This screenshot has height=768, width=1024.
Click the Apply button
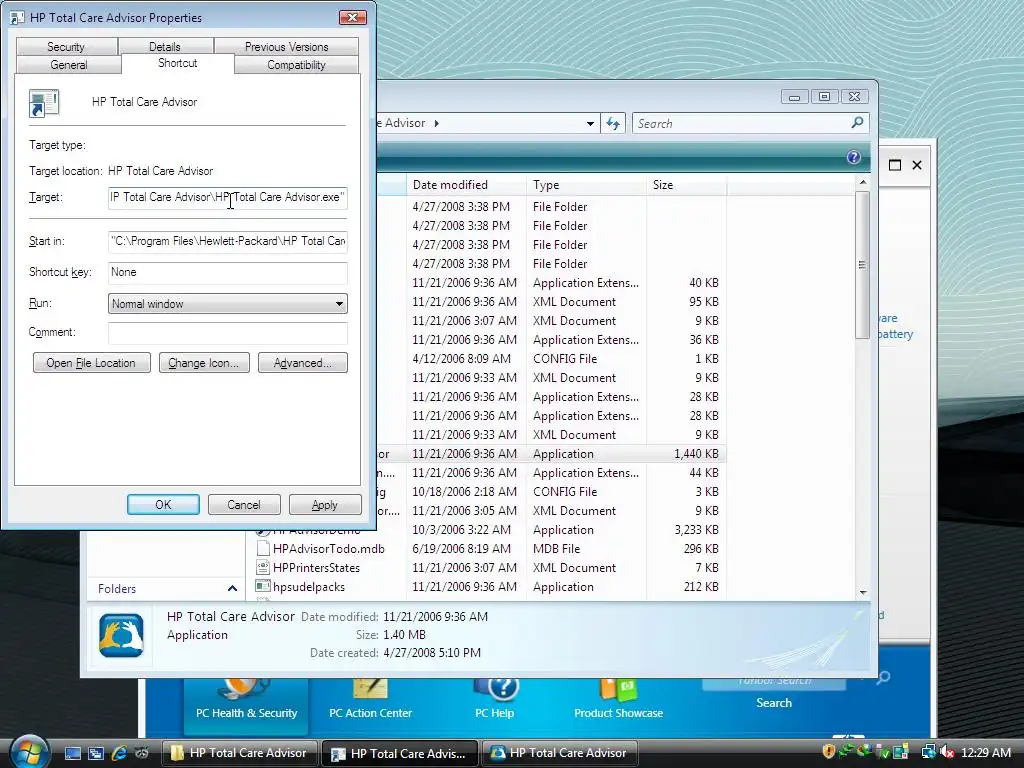tap(325, 505)
